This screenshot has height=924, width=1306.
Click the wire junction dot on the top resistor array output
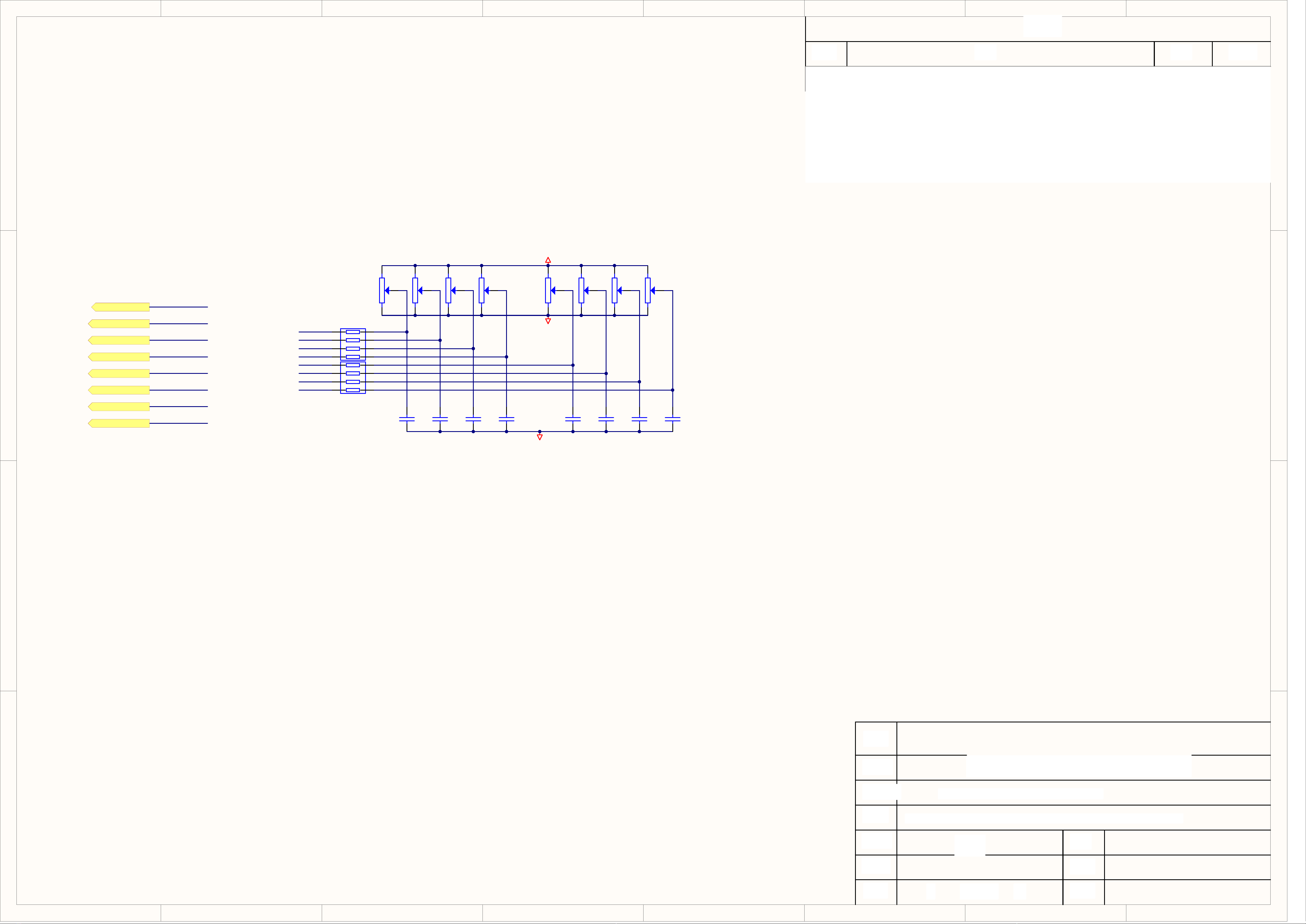(x=407, y=332)
